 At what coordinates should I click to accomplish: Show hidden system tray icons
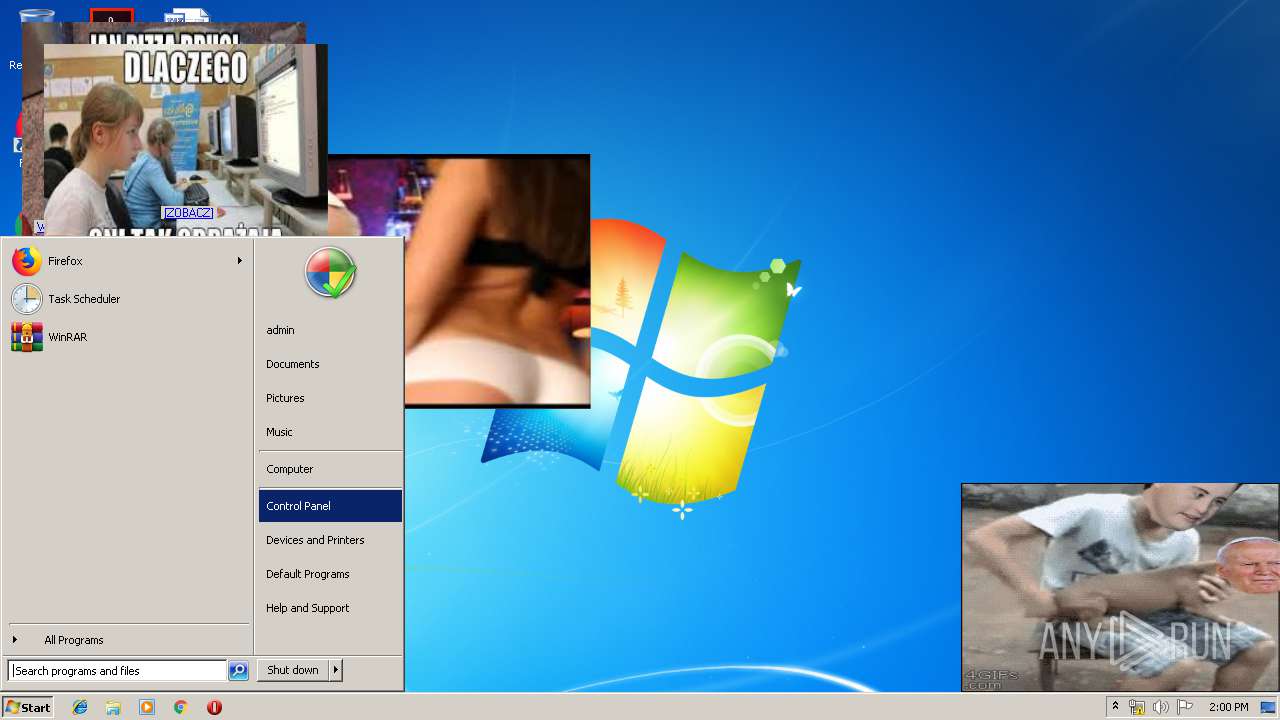(1115, 707)
